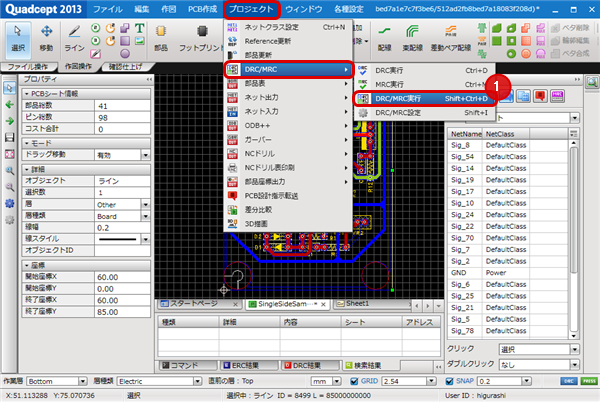The width and height of the screenshot is (600, 402).
Task: Toggle the GRID checkbox
Action: (x=354, y=381)
